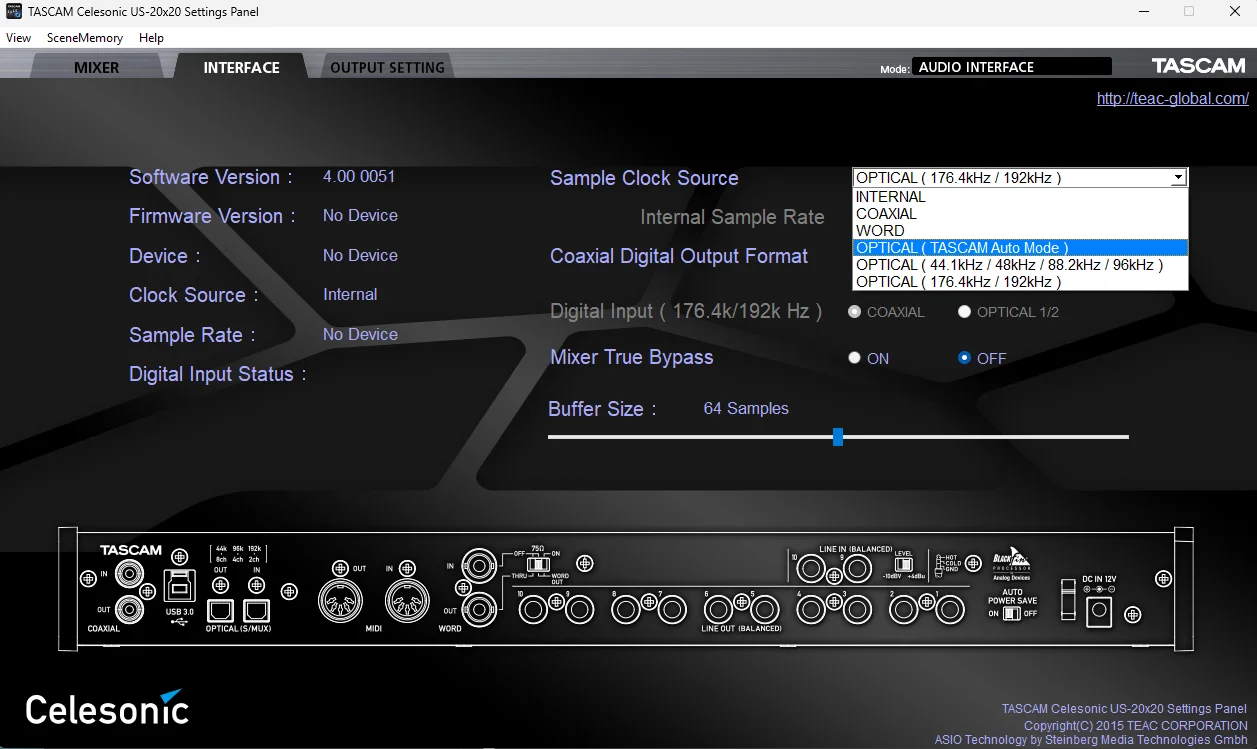Click the Firmware Version label
This screenshot has width=1257, height=749.
212,216
